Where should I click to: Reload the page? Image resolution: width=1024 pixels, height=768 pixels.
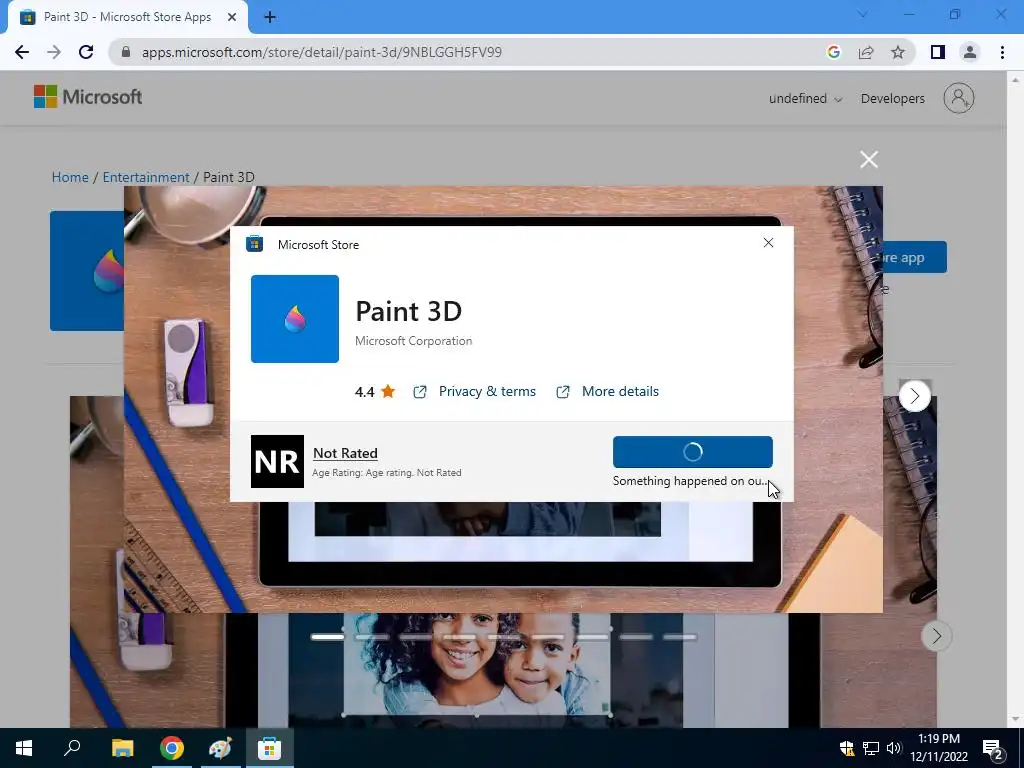[86, 52]
